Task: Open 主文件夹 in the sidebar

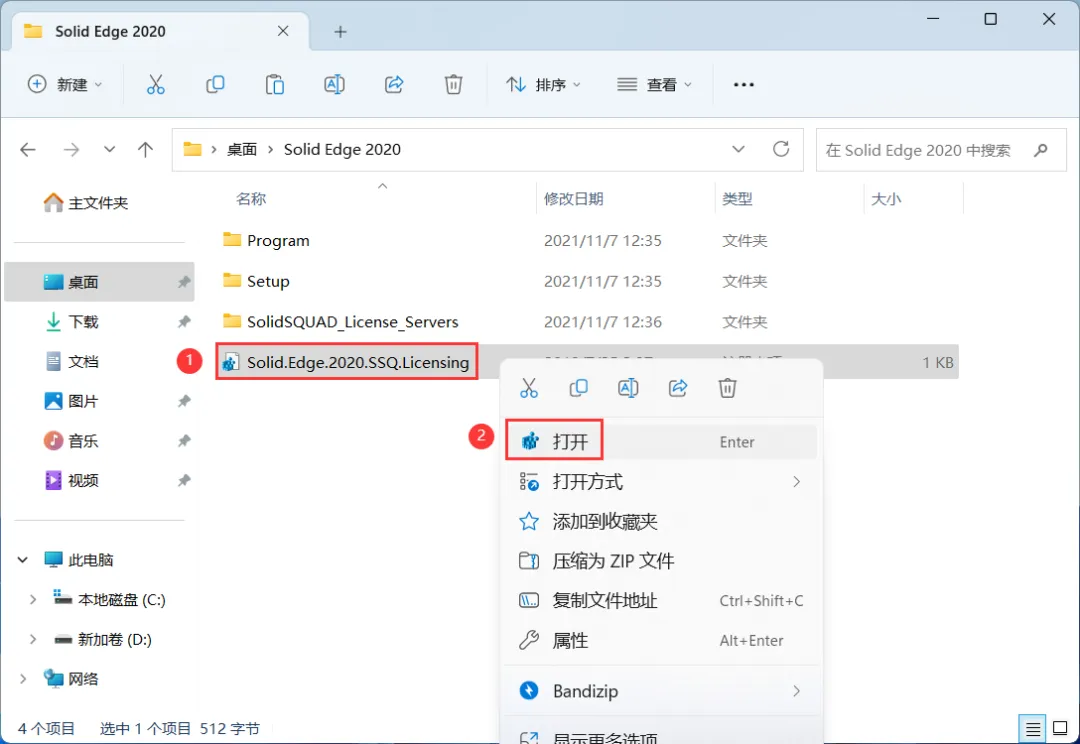Action: tap(86, 203)
